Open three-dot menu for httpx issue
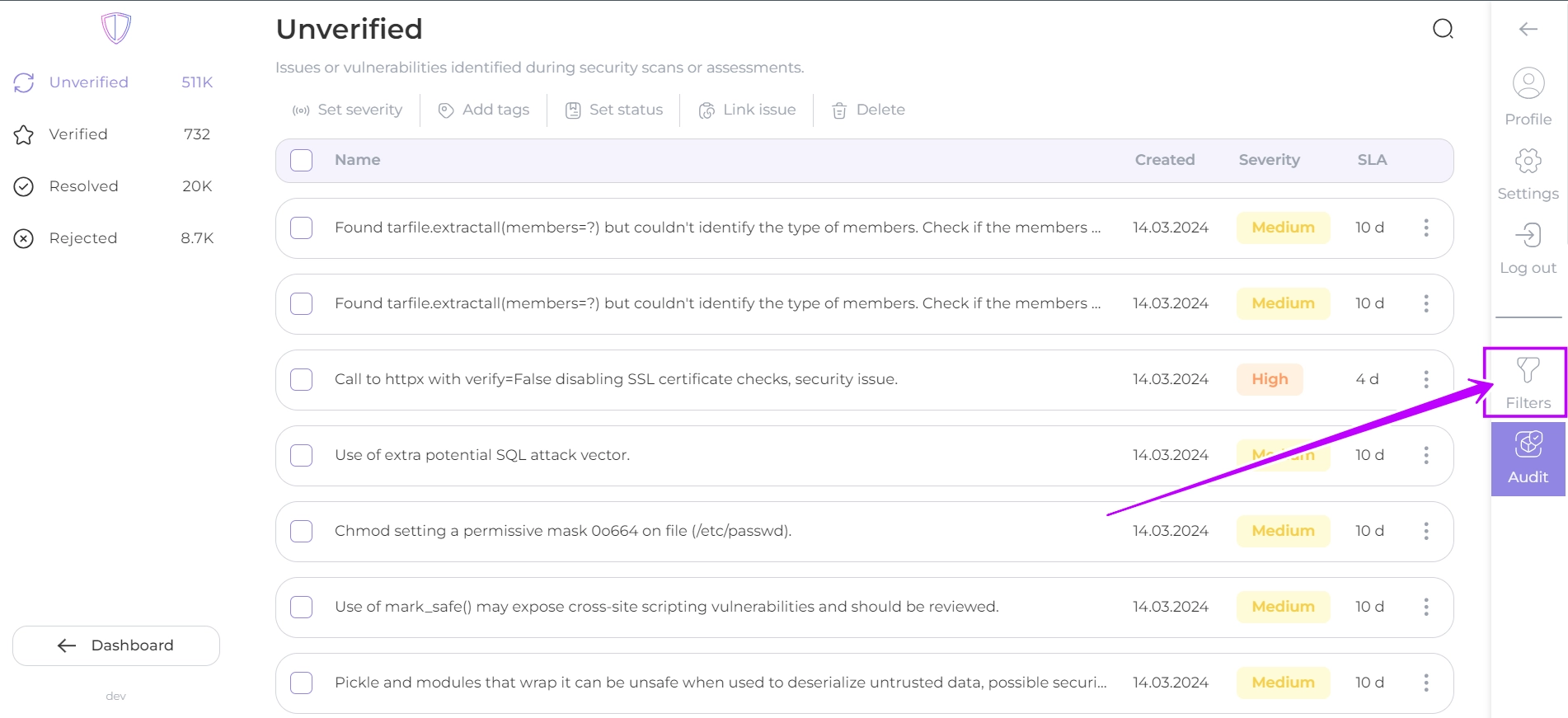 click(1425, 379)
